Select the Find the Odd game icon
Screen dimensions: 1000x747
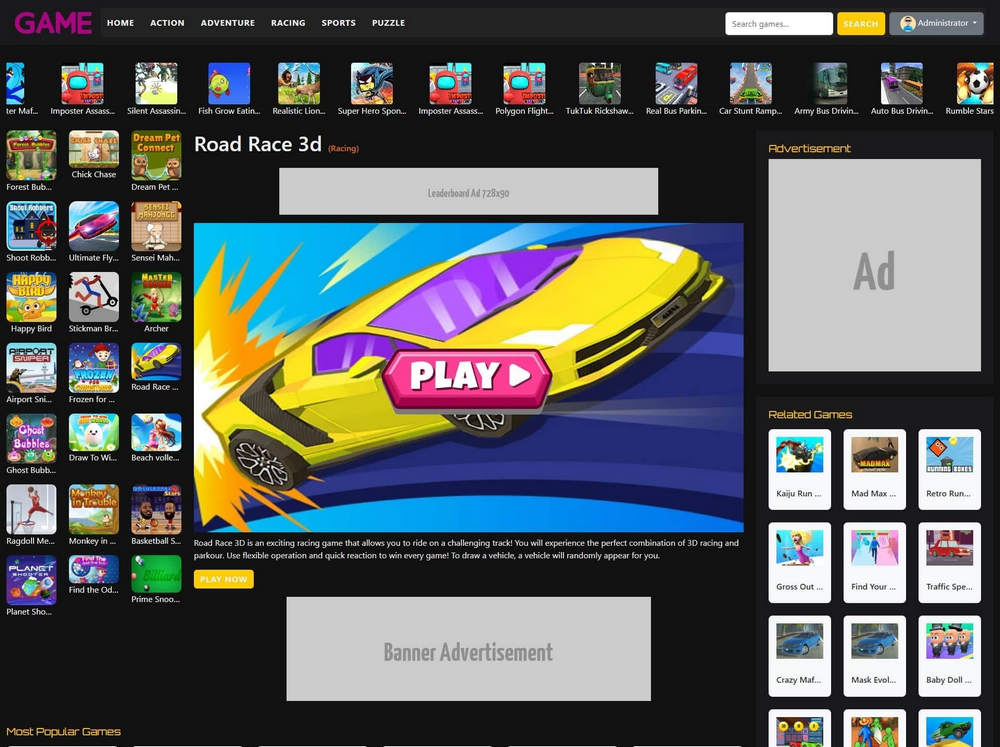94,570
